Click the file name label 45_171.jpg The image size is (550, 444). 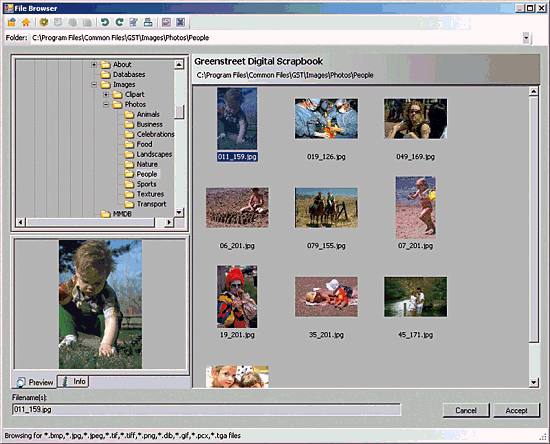(x=415, y=335)
